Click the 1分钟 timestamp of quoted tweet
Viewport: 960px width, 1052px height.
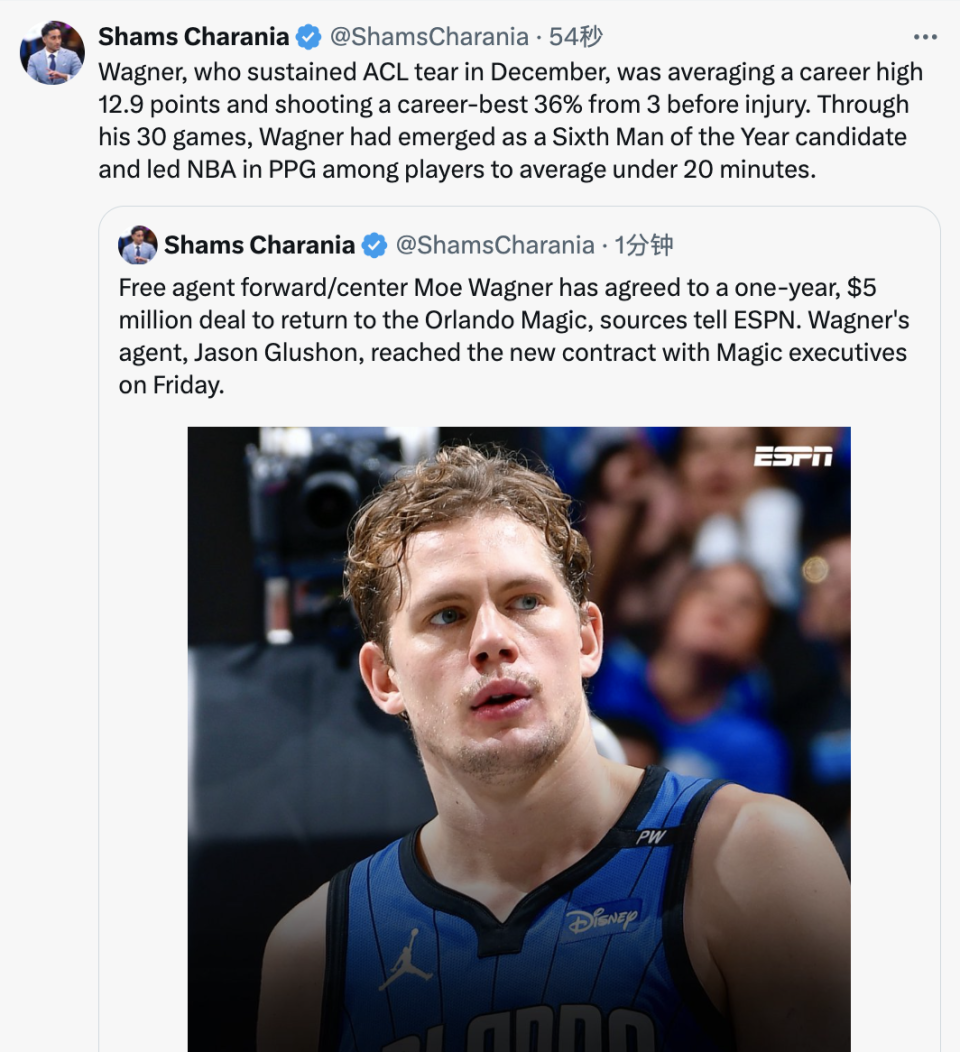pyautogui.click(x=644, y=246)
